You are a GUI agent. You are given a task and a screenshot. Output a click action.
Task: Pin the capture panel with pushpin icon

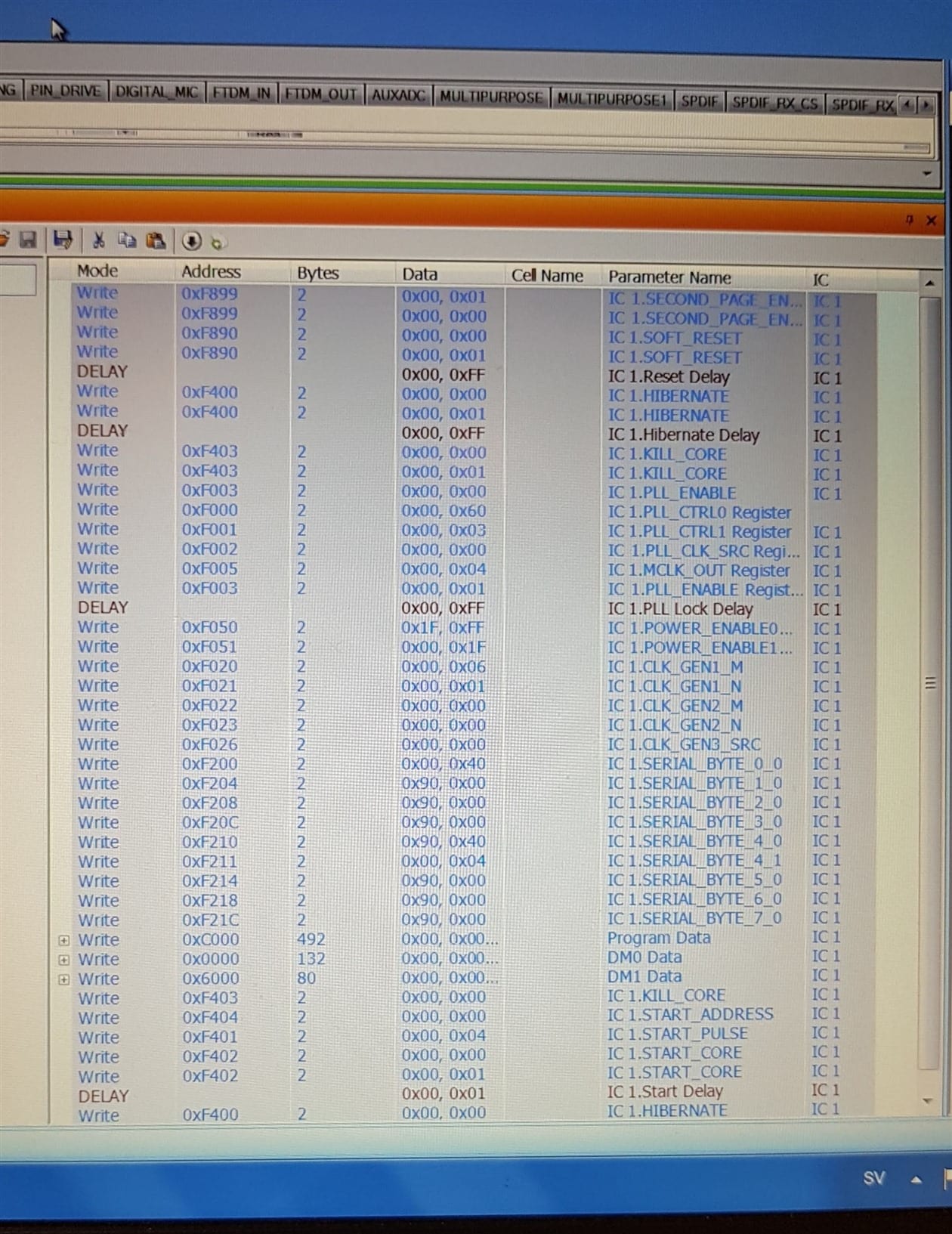click(909, 220)
